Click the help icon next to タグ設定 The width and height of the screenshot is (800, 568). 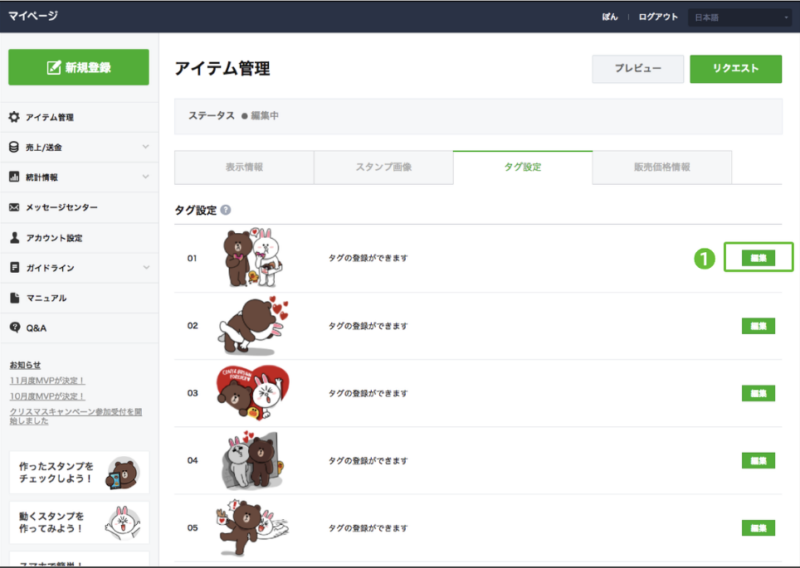click(226, 211)
